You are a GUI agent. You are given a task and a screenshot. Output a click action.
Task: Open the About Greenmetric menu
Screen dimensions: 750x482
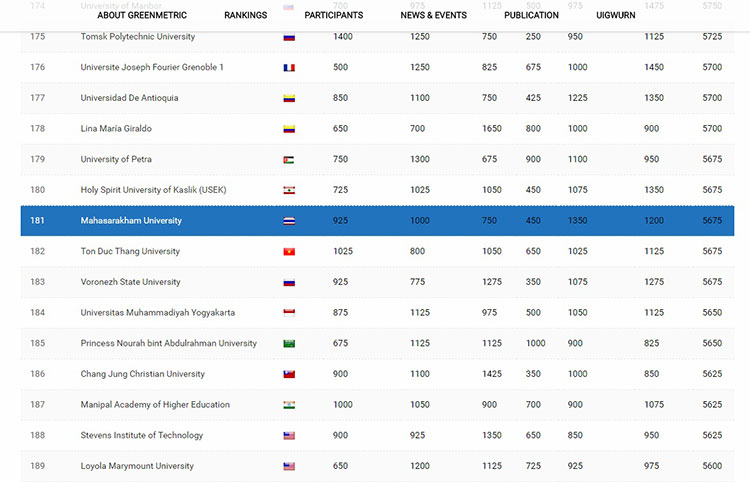pyautogui.click(x=142, y=15)
